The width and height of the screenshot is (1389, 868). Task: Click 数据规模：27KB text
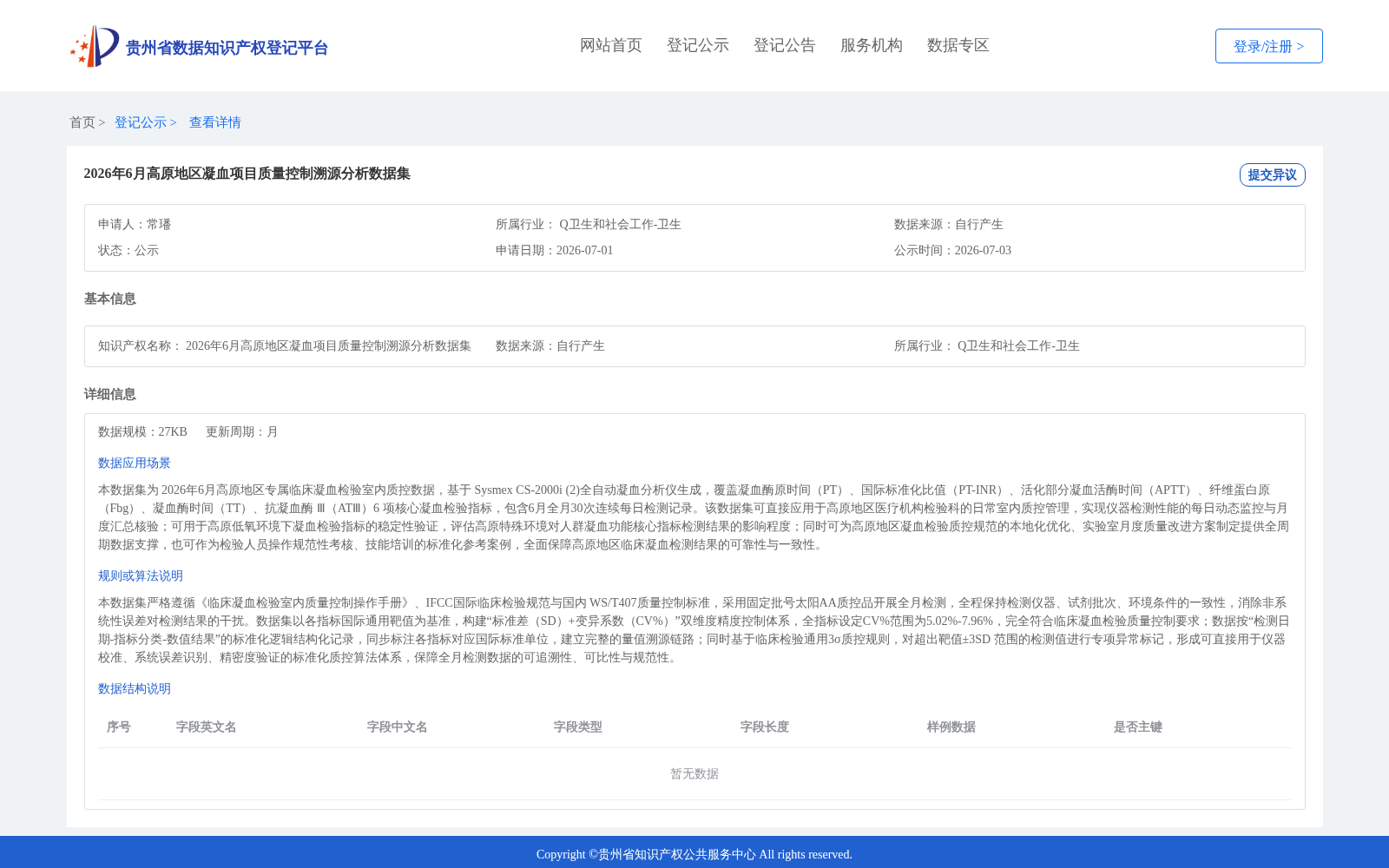click(x=142, y=431)
